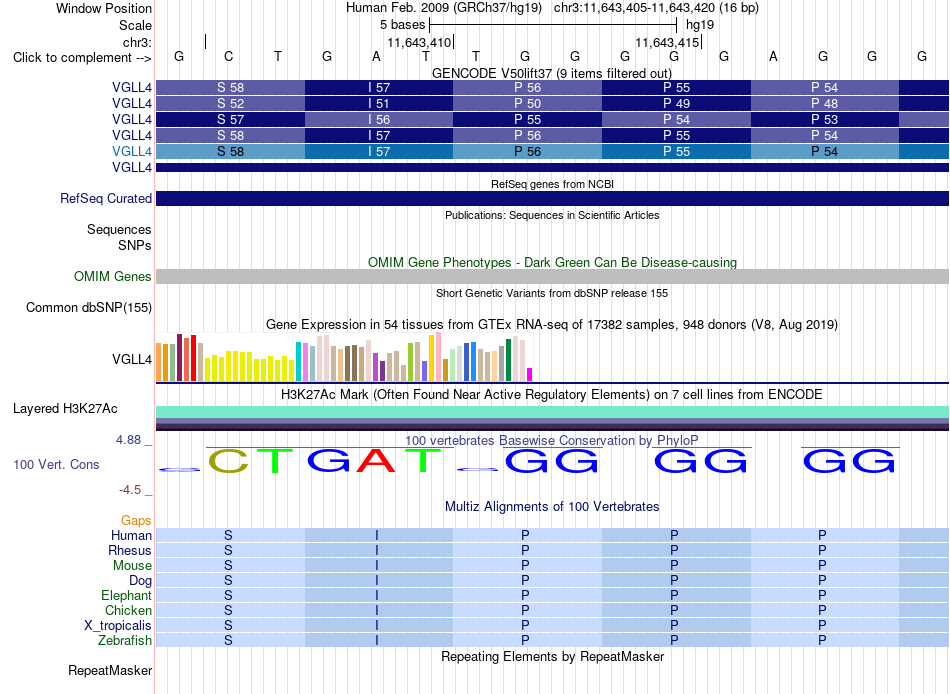Image resolution: width=950 pixels, height=694 pixels.
Task: Click the Rhesus species label
Action: tap(130, 550)
